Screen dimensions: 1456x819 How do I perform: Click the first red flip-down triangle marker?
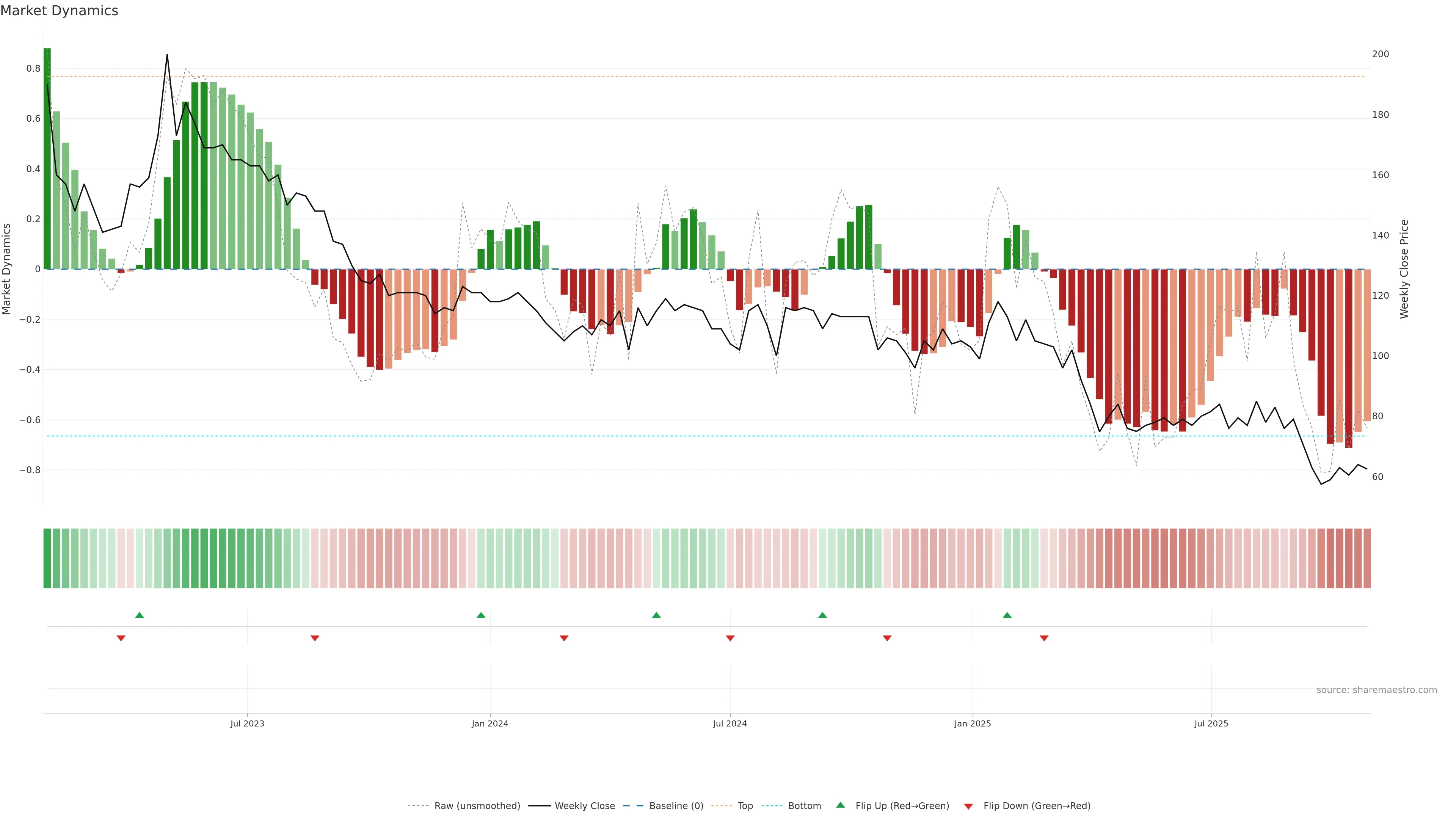(x=121, y=638)
